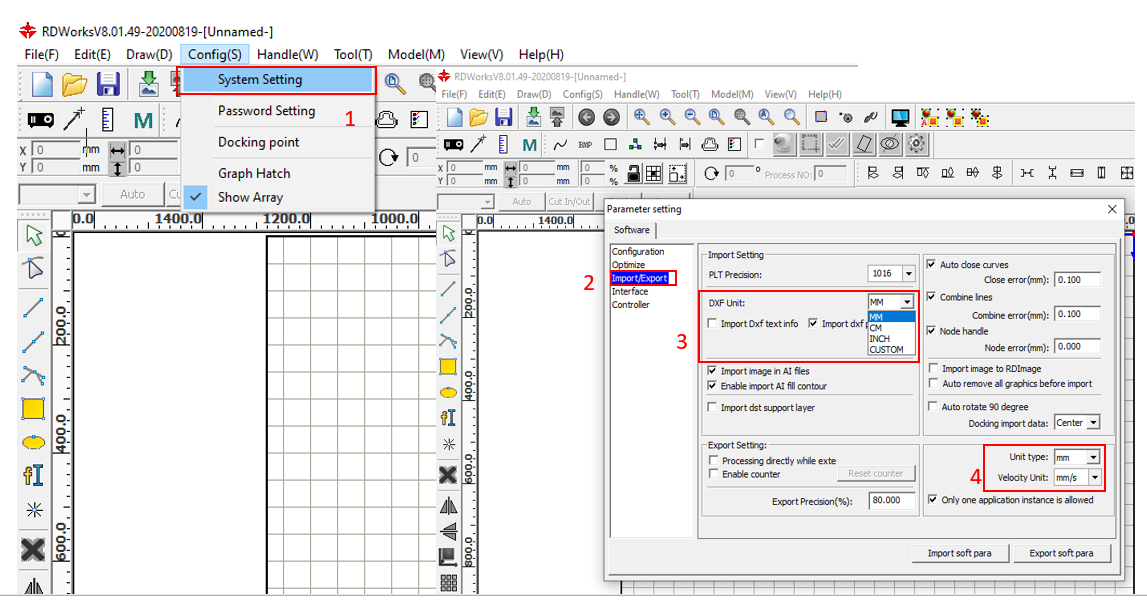The height and width of the screenshot is (600, 1147).
Task: Click the large M icon in the Config-menu window
Action: coord(143,120)
